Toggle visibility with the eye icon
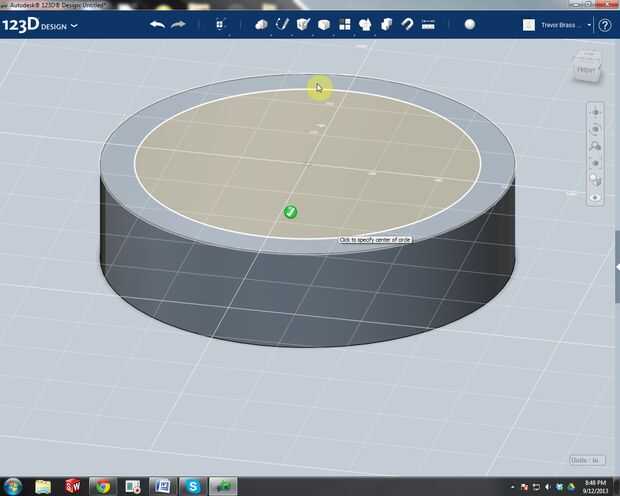The width and height of the screenshot is (620, 496). click(595, 197)
